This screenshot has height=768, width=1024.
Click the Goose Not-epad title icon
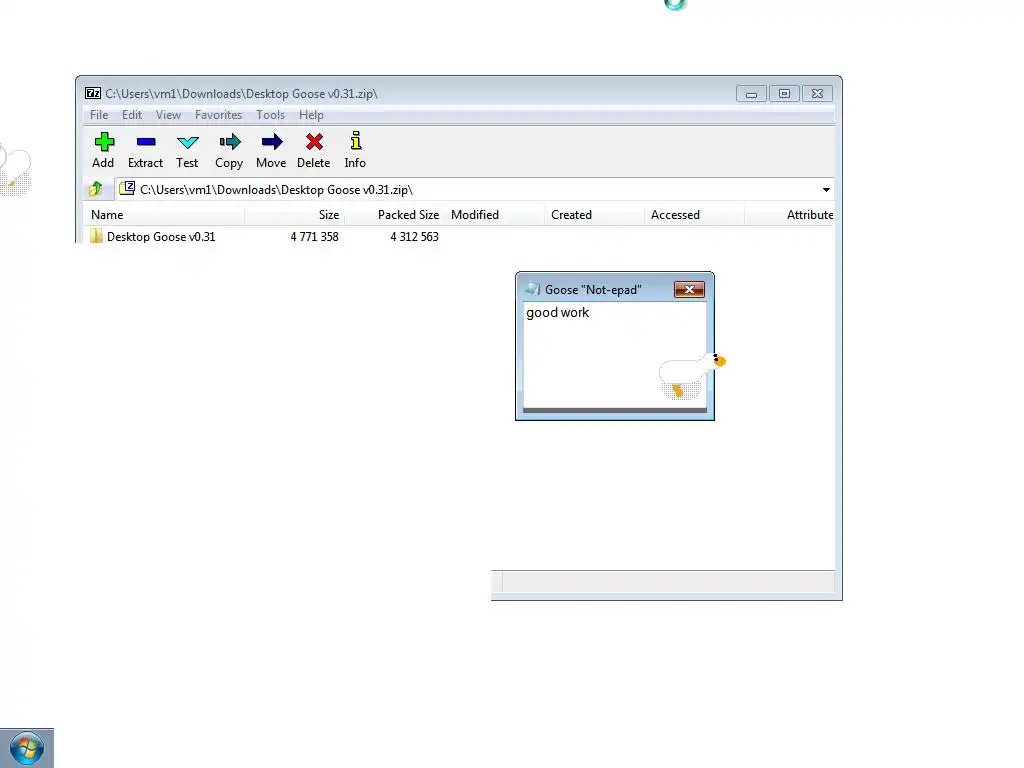(533, 289)
